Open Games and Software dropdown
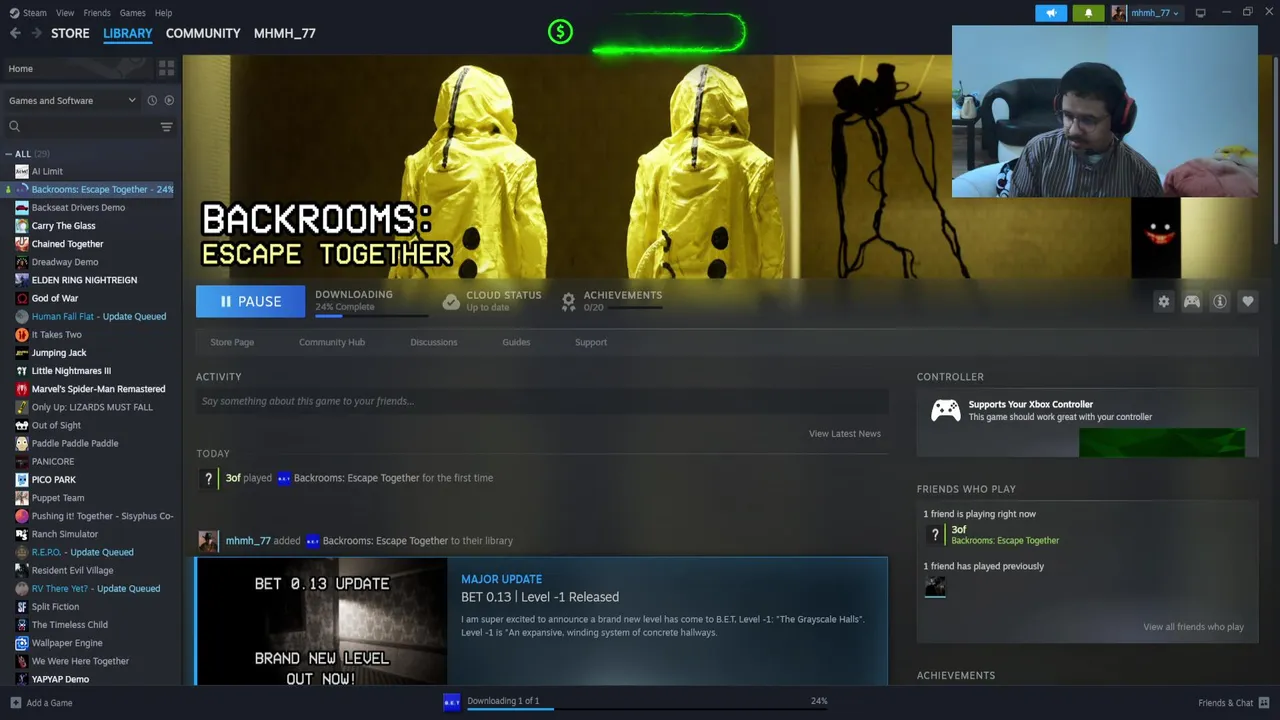 point(72,100)
